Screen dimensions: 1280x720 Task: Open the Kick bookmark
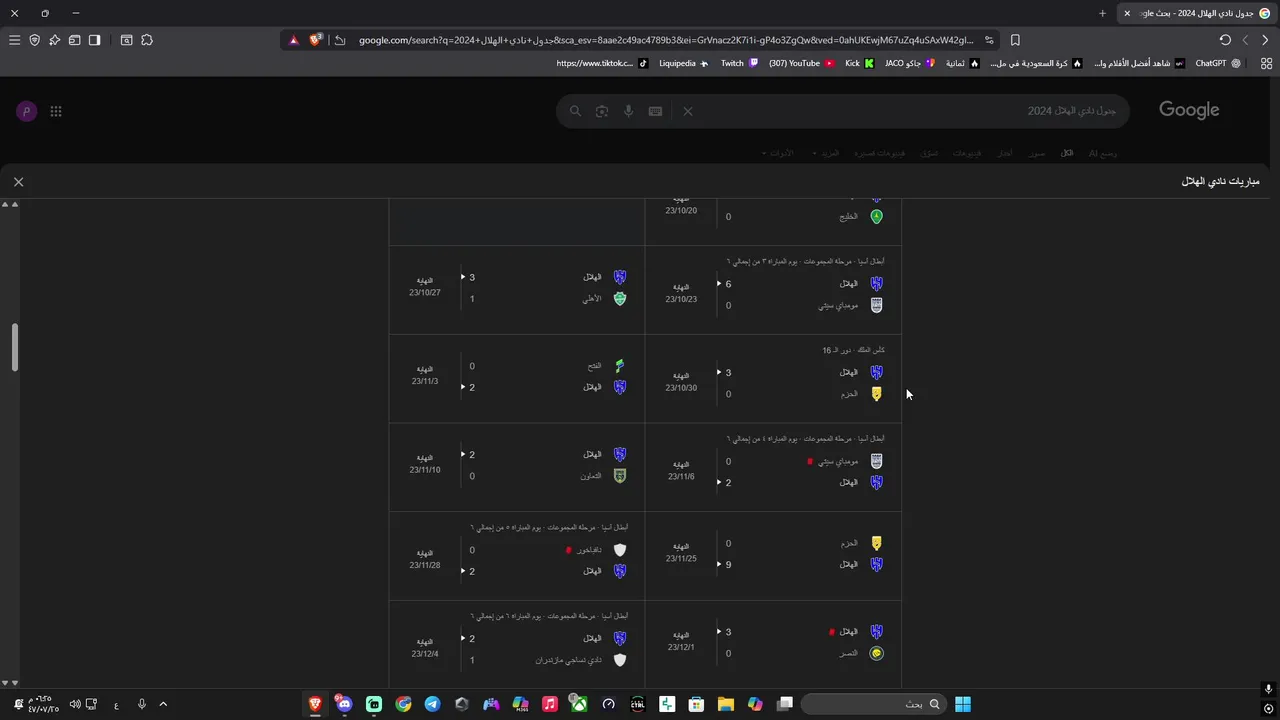pyautogui.click(x=859, y=63)
